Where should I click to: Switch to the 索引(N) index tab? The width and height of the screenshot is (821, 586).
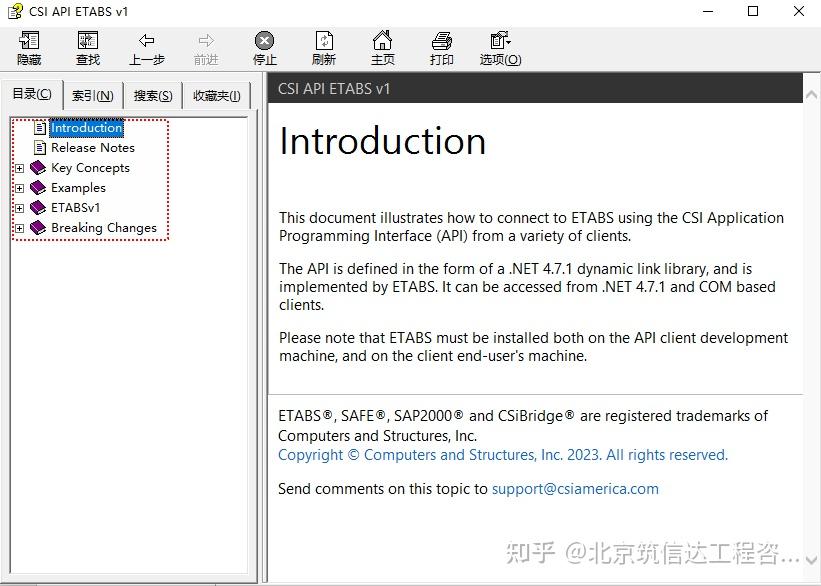point(92,95)
